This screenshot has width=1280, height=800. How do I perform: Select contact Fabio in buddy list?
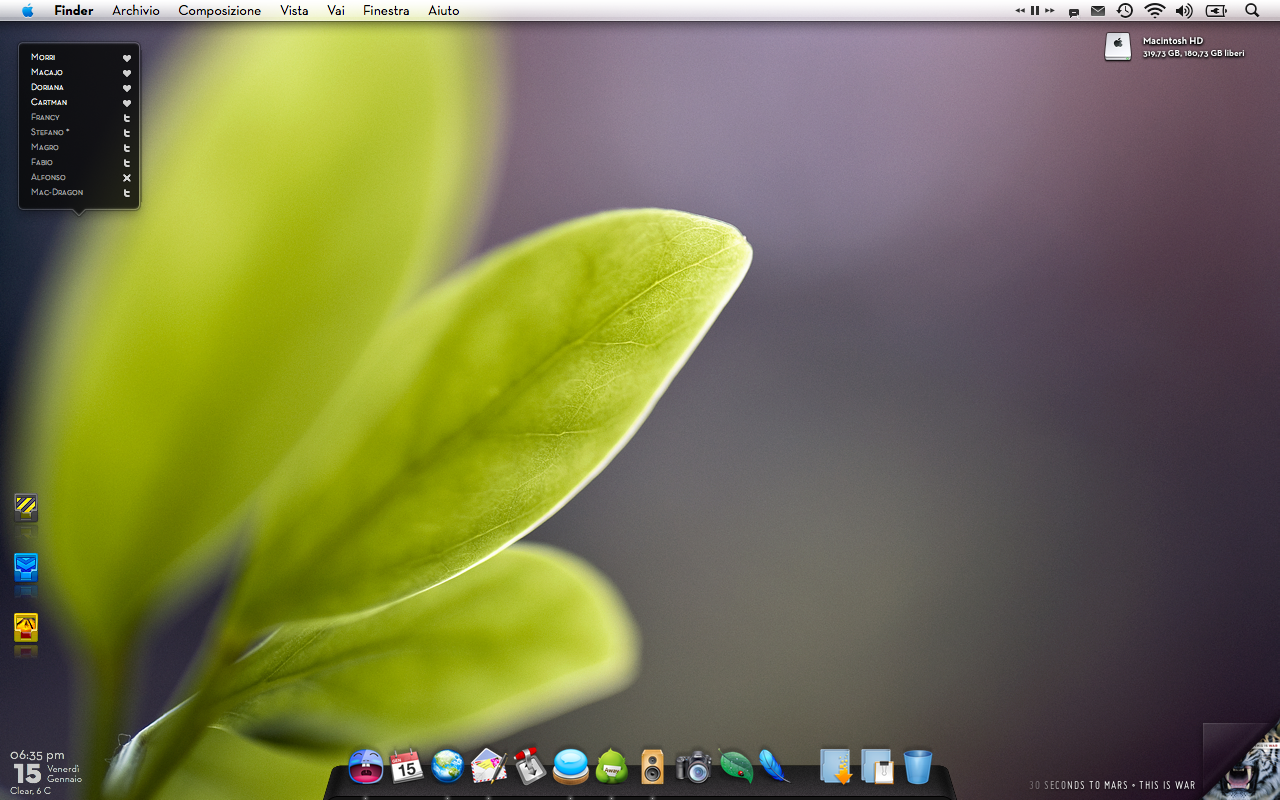42,162
